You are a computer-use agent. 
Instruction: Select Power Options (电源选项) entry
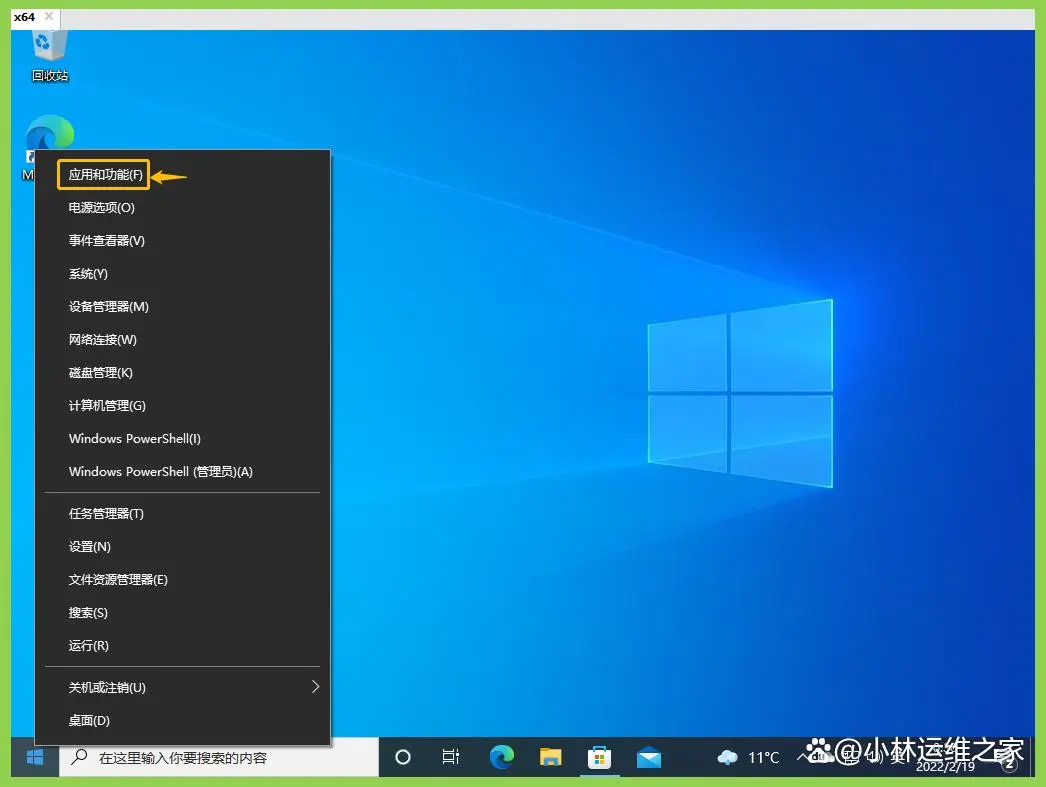tap(182, 207)
